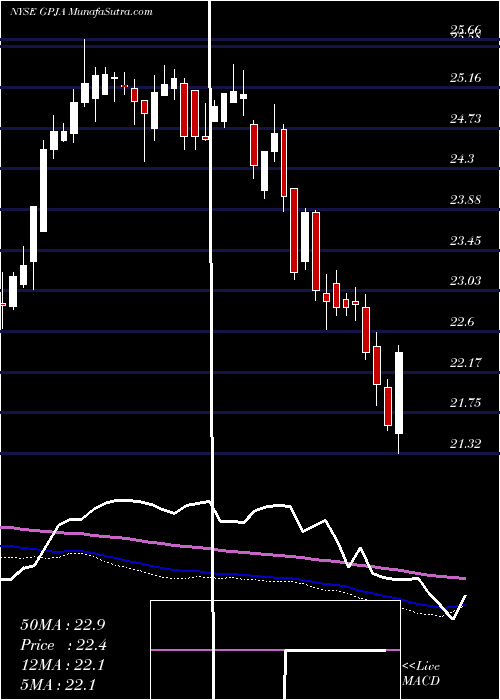Click the 23.45 price axis label
The image size is (500, 700).
tap(465, 241)
